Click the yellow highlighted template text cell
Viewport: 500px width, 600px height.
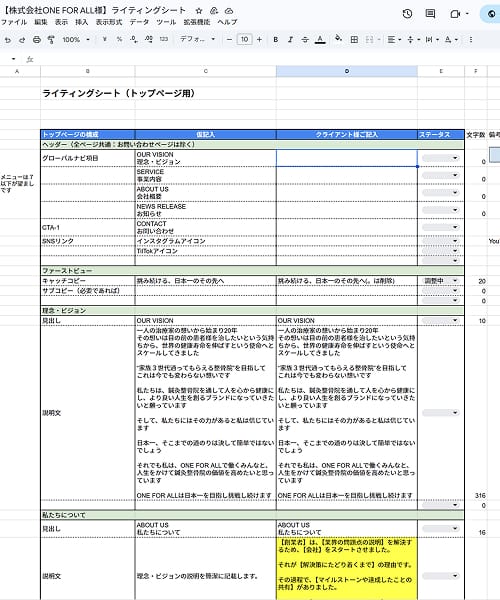[x=347, y=568]
